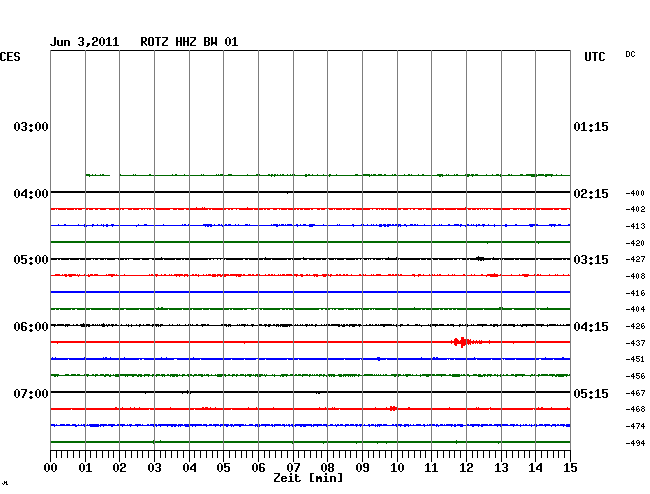This screenshot has width=650, height=494.
Task: Click minute tick label 09
Action: point(362,468)
